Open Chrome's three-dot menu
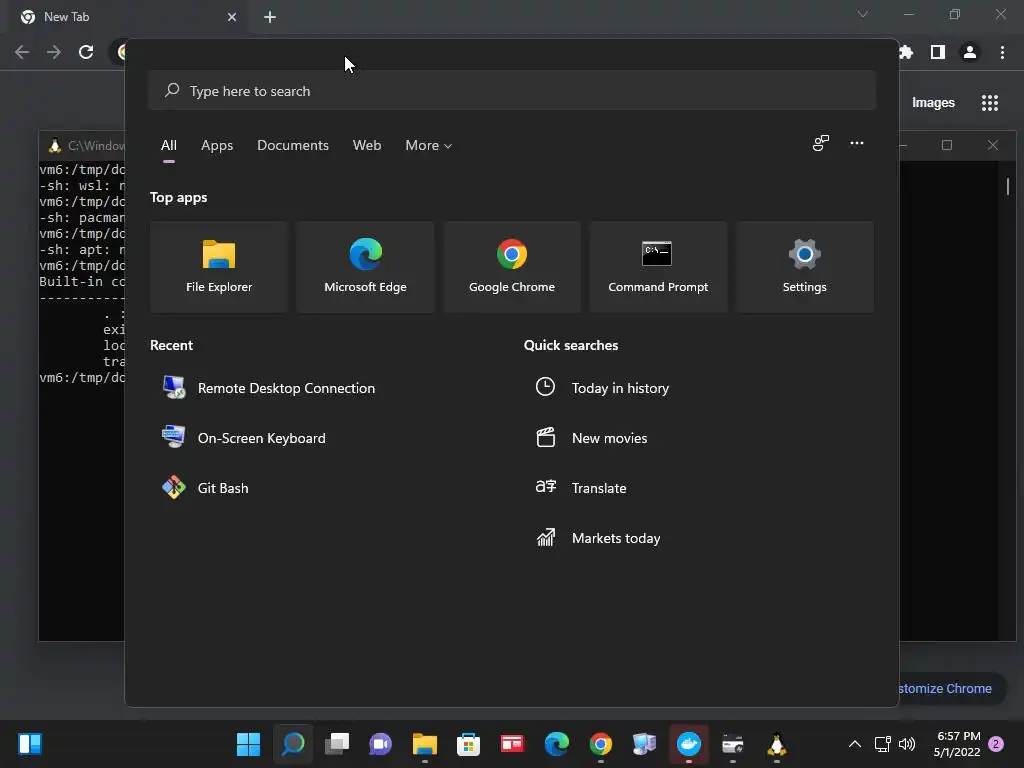Viewport: 1024px width, 768px height. click(x=1002, y=52)
